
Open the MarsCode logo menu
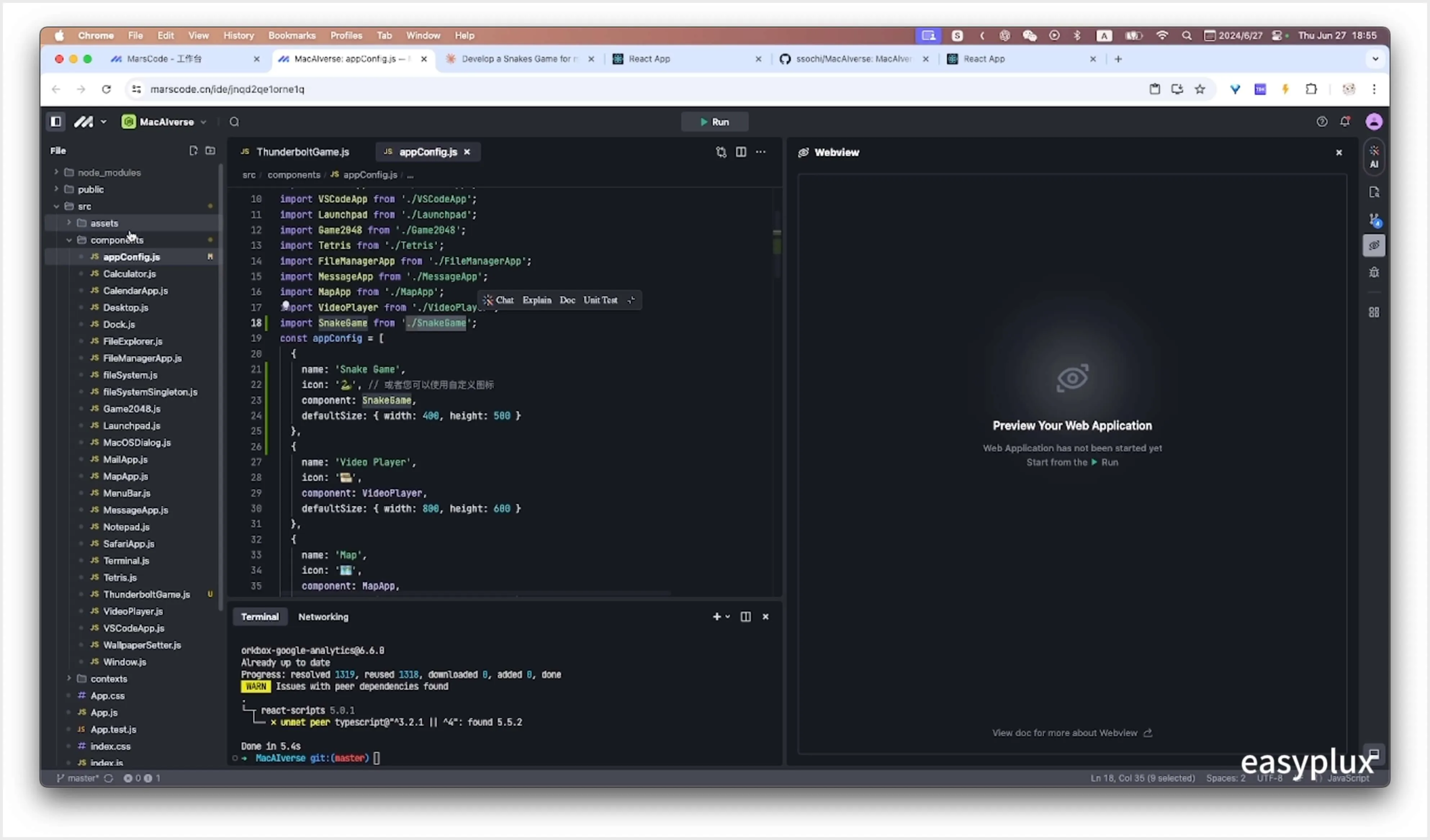[x=90, y=121]
